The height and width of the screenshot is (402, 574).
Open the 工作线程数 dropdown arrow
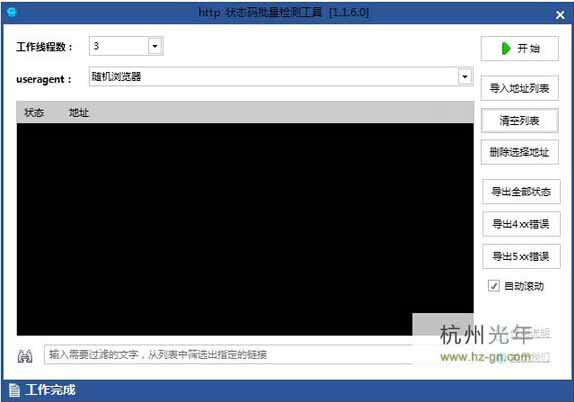(x=155, y=46)
